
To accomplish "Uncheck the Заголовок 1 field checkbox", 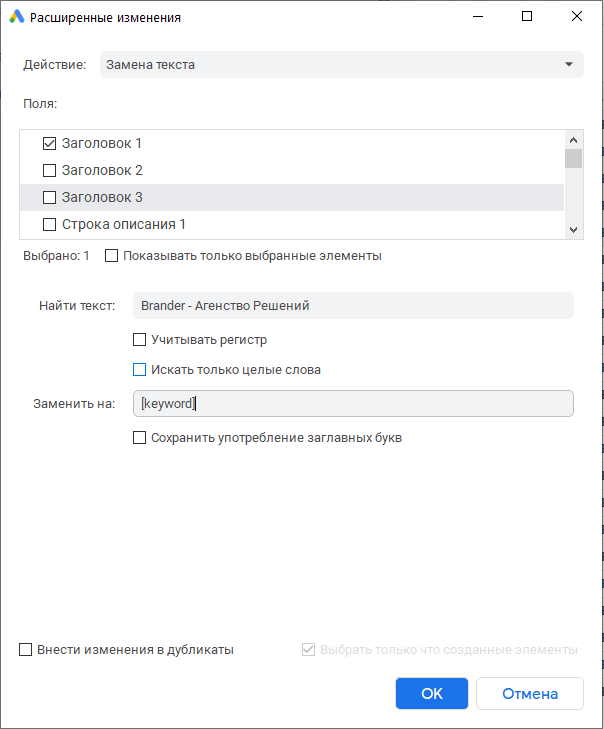I will coord(49,143).
